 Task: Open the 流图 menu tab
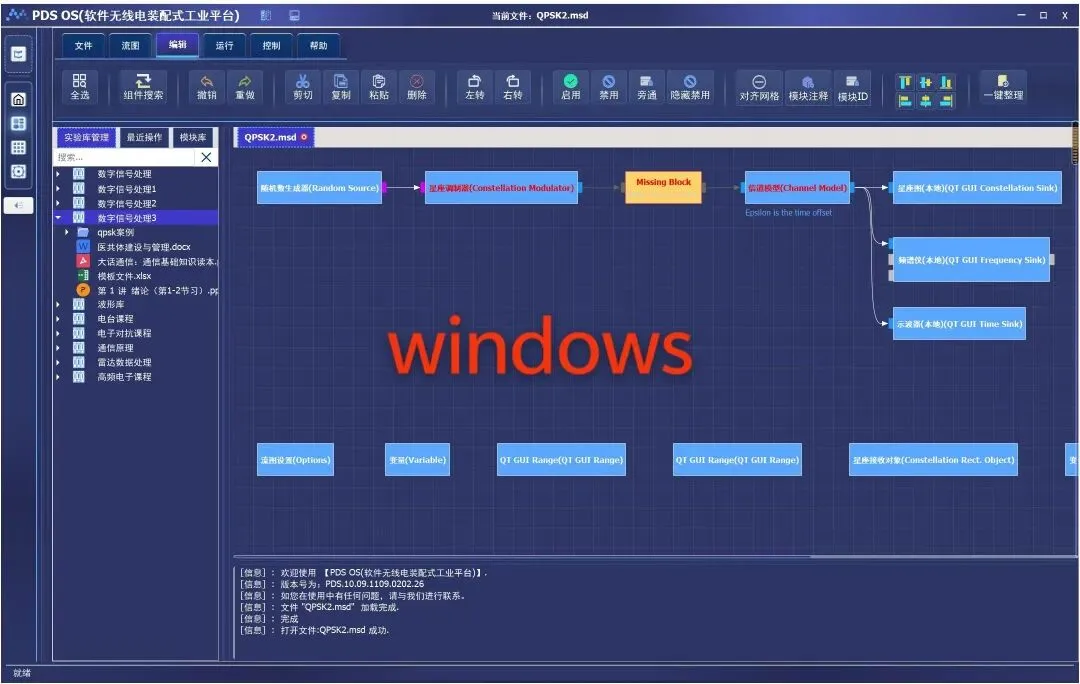pyautogui.click(x=130, y=45)
